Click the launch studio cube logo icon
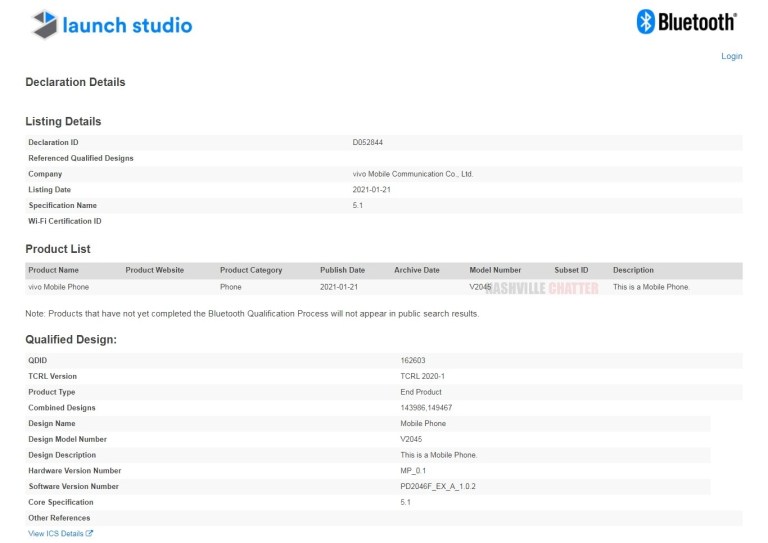768x543 pixels. tap(43, 25)
